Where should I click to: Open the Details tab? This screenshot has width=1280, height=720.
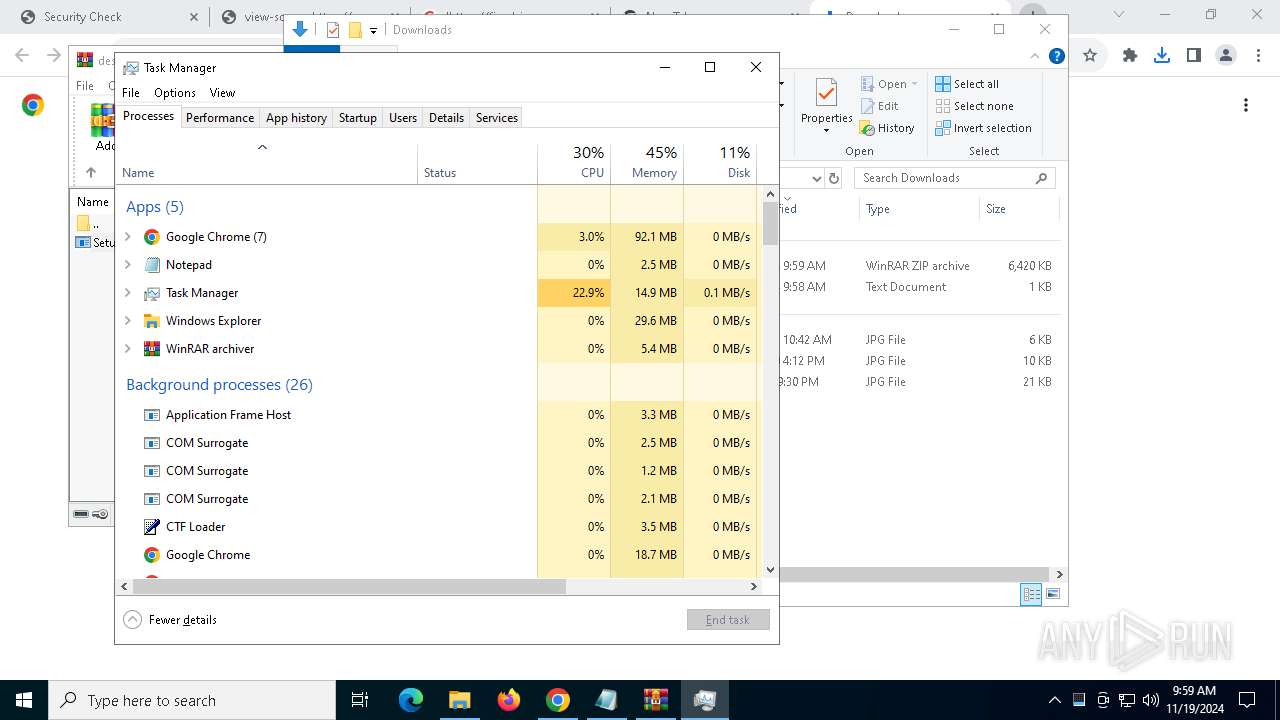click(446, 118)
